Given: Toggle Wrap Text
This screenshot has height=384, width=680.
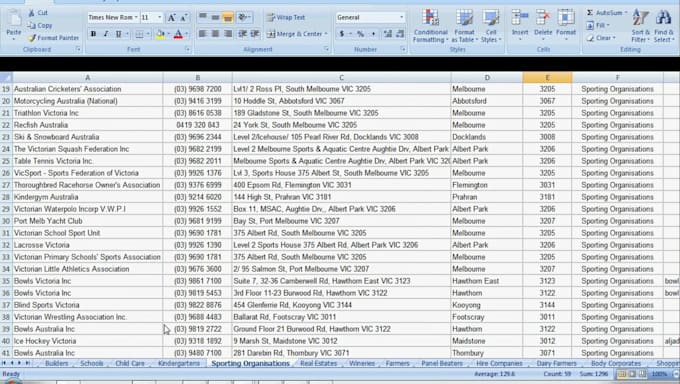Looking at the screenshot, I should 286,17.
